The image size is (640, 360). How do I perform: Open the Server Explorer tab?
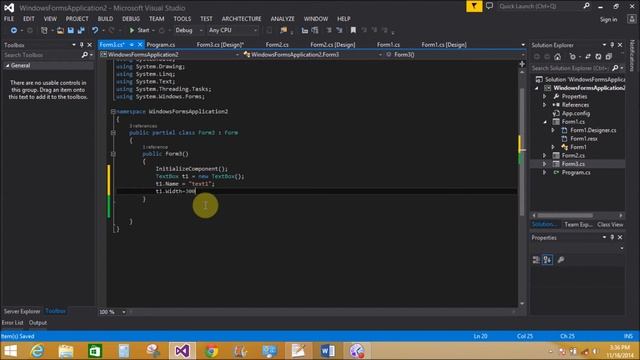pyautogui.click(x=22, y=311)
